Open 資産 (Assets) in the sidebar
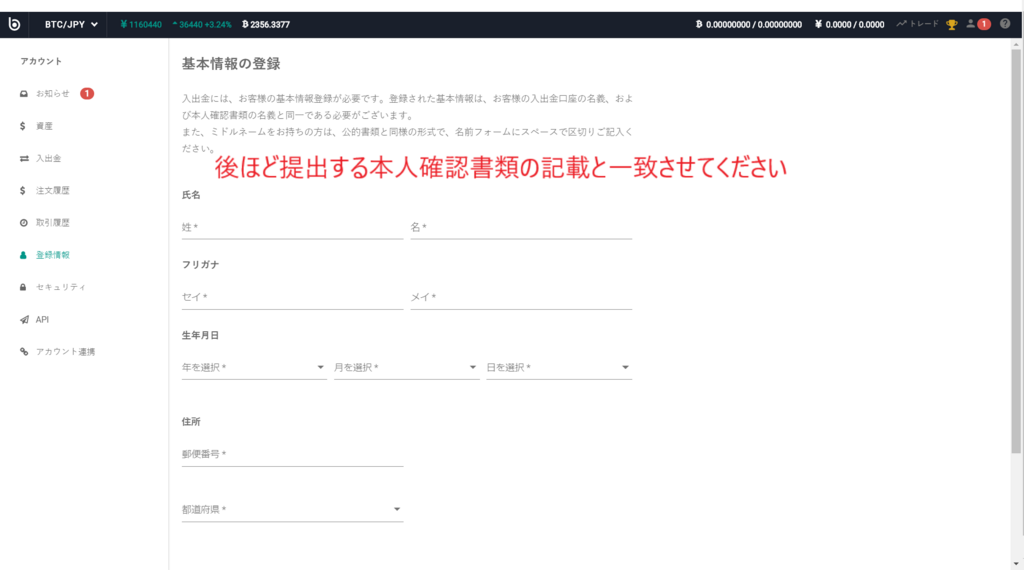Image resolution: width=1024 pixels, height=570 pixels. tap(43, 126)
